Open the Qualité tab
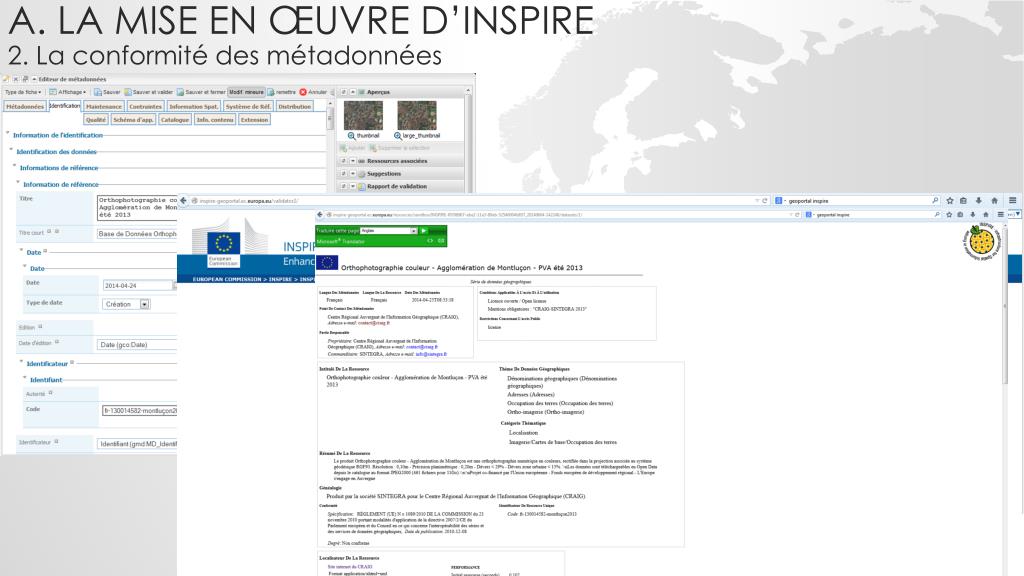Screen dimensions: 1024x576 point(95,120)
